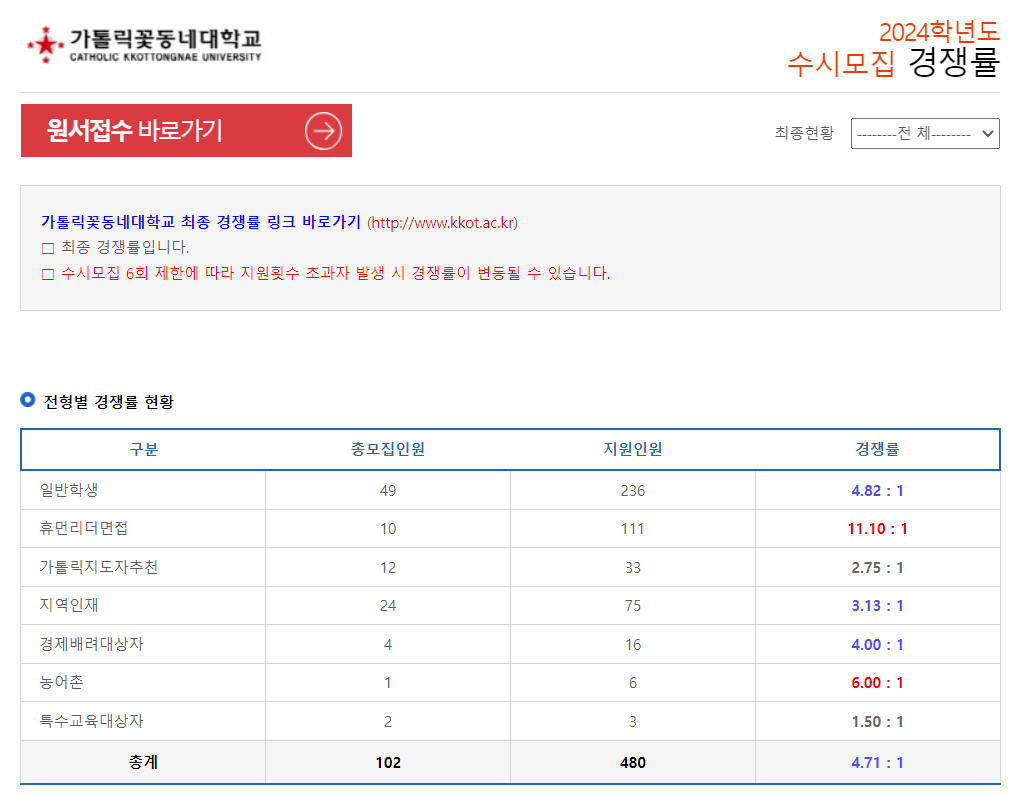Viewport: 1022px width, 797px height.
Task: Click the 원서접수 바로가기 button
Action: coord(186,130)
